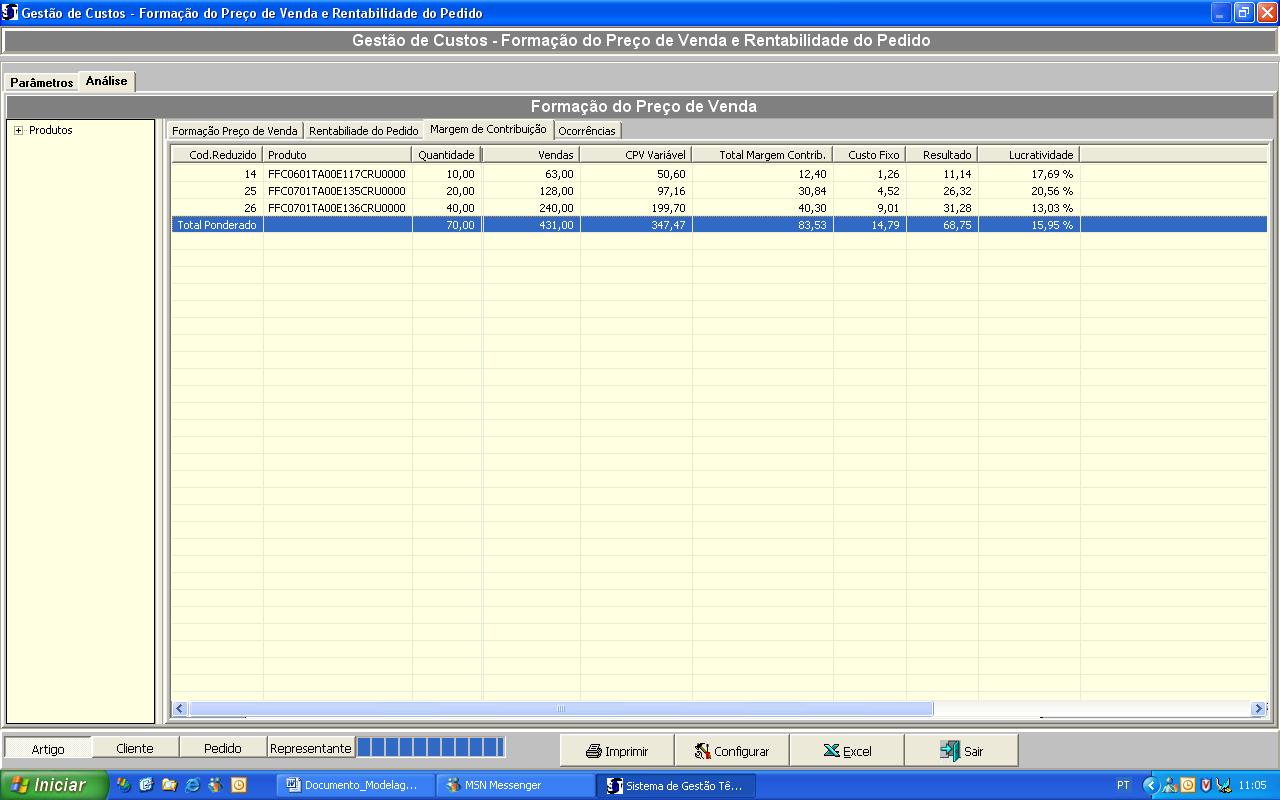This screenshot has width=1280, height=800.
Task: Switch to the Parâmetros tab
Action: [x=41, y=83]
